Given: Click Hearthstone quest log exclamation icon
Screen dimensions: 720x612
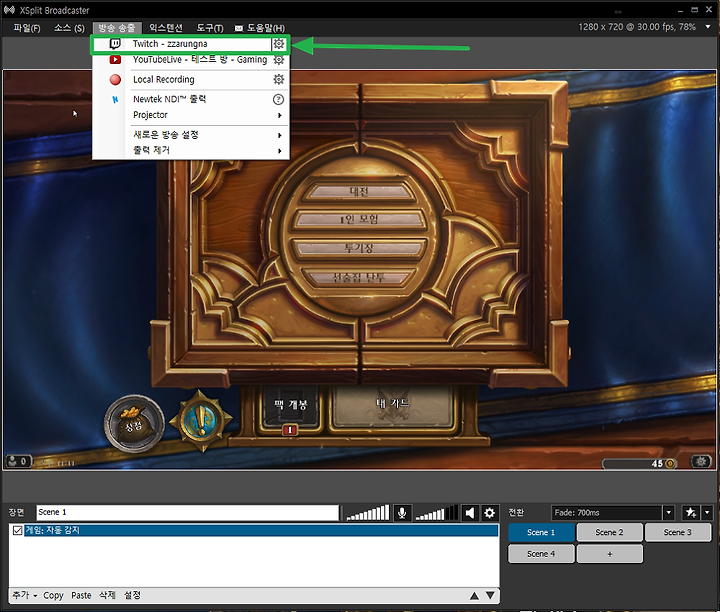Looking at the screenshot, I should (201, 421).
